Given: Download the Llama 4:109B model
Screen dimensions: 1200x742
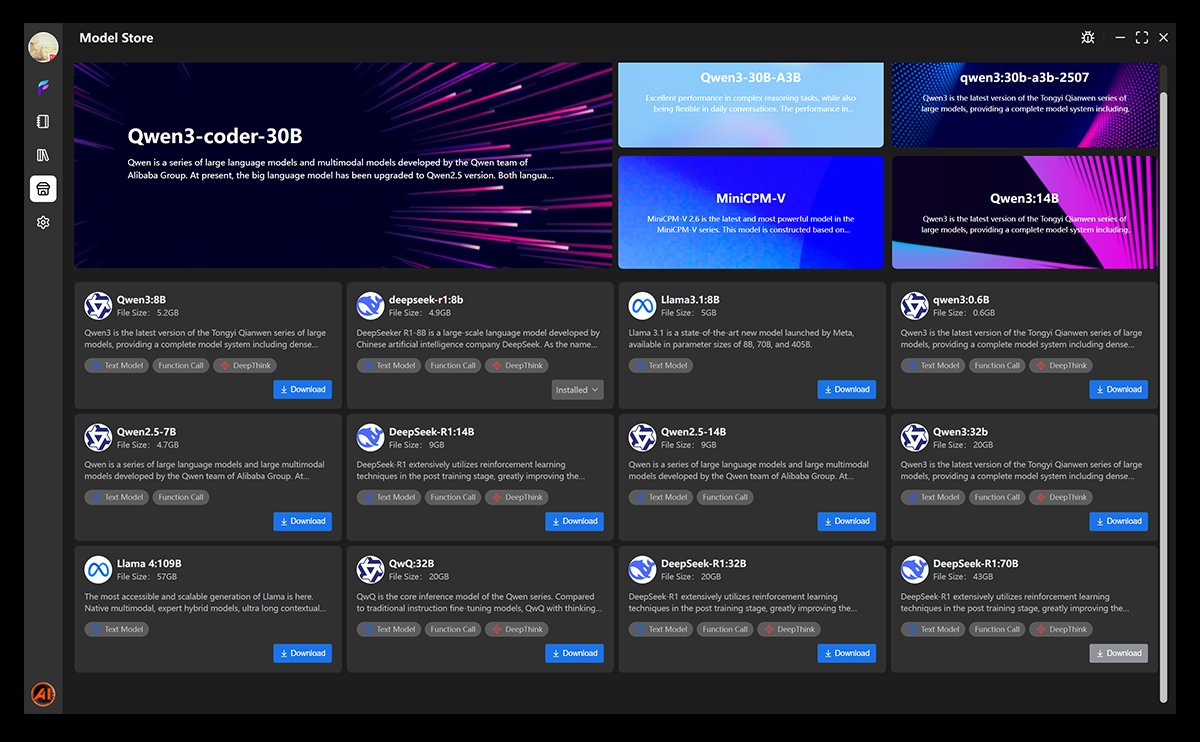Looking at the screenshot, I should click(x=303, y=653).
